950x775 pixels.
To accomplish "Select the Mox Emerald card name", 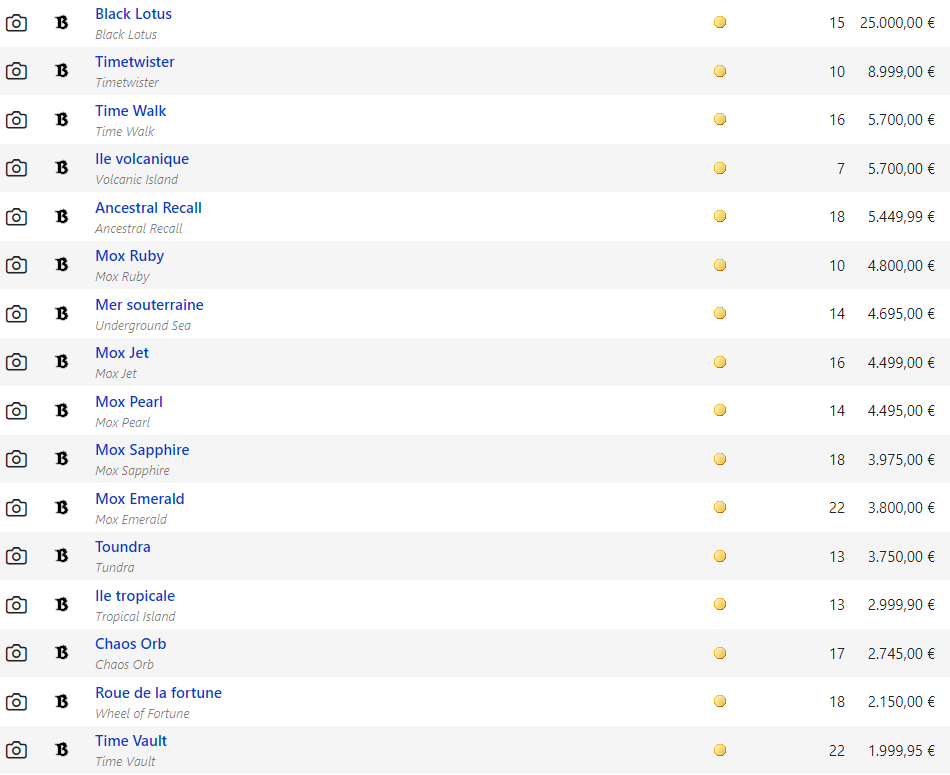I will pos(139,499).
